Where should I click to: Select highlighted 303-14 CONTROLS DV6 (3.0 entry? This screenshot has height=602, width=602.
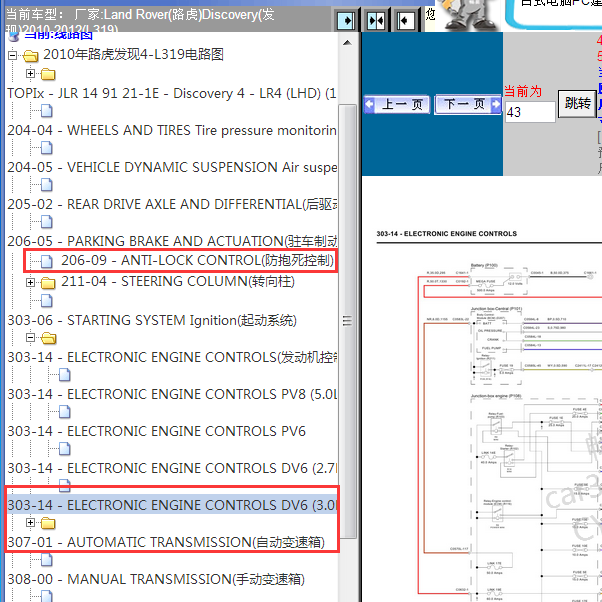pos(172,505)
